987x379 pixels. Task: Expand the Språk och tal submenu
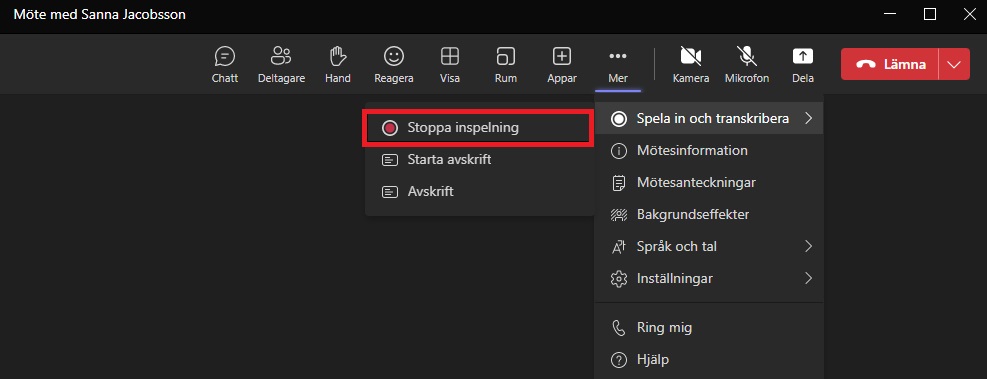point(709,246)
